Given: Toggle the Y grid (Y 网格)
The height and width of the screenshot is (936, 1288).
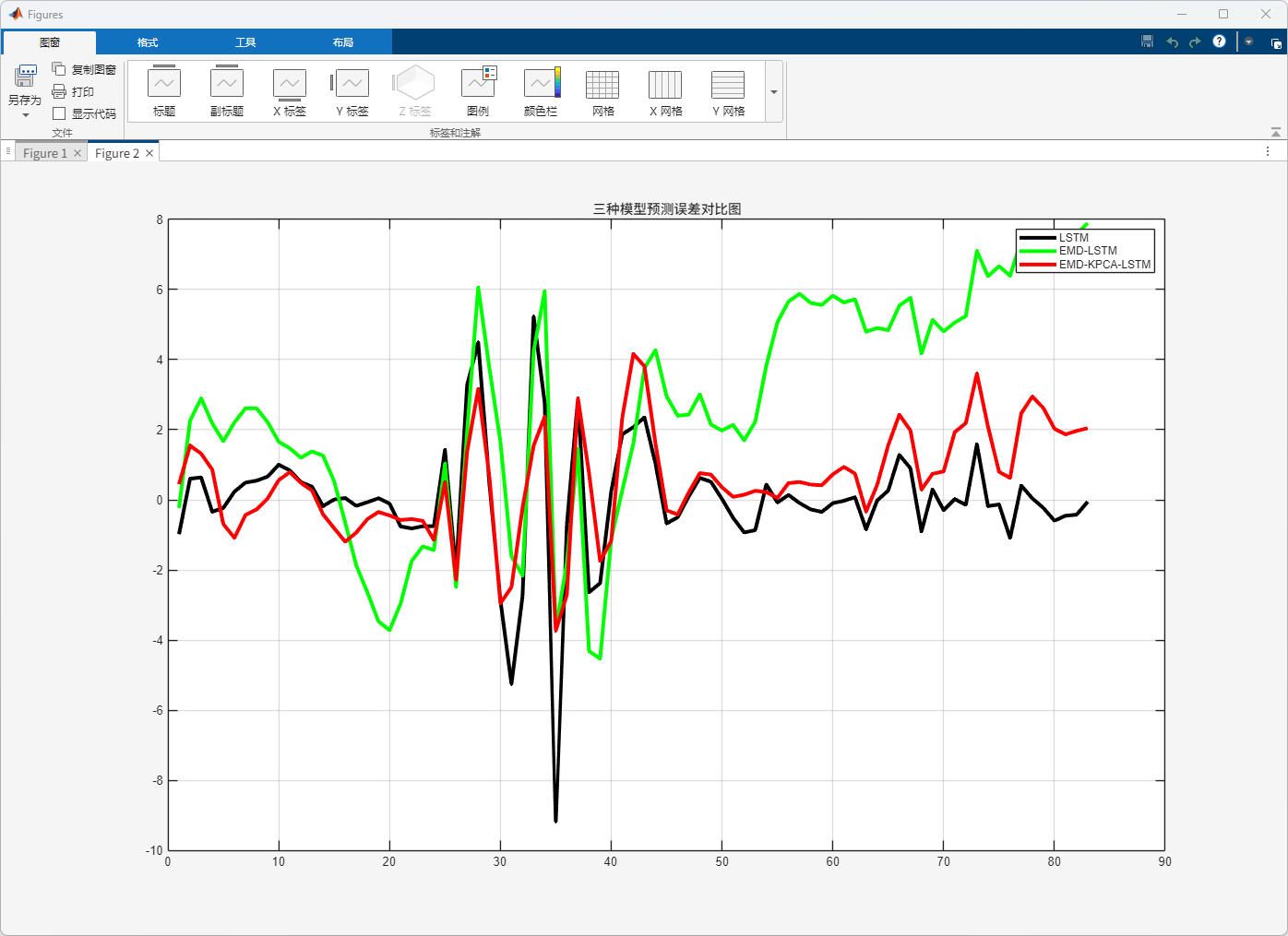Looking at the screenshot, I should click(729, 90).
